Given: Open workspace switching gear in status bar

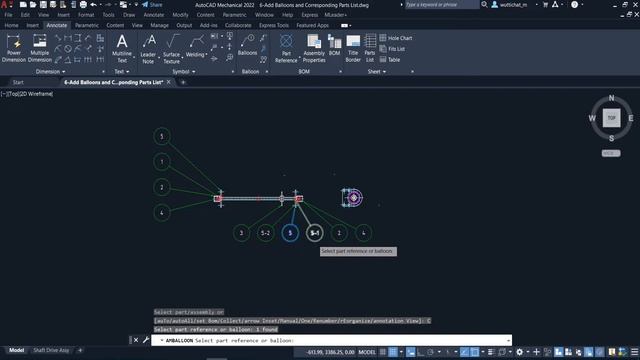Looking at the screenshot, I should click(x=519, y=352).
